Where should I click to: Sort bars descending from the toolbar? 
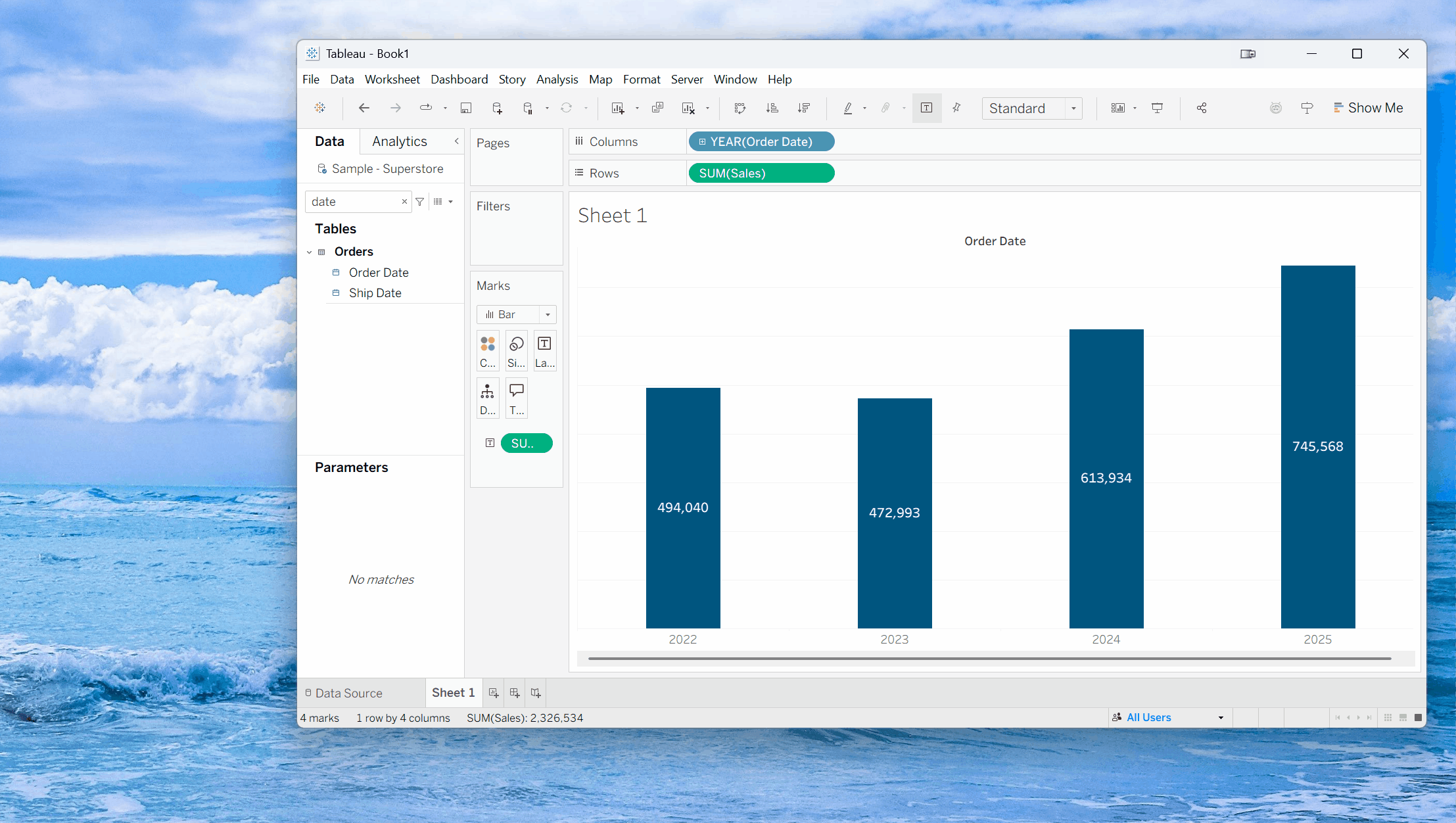click(x=804, y=108)
